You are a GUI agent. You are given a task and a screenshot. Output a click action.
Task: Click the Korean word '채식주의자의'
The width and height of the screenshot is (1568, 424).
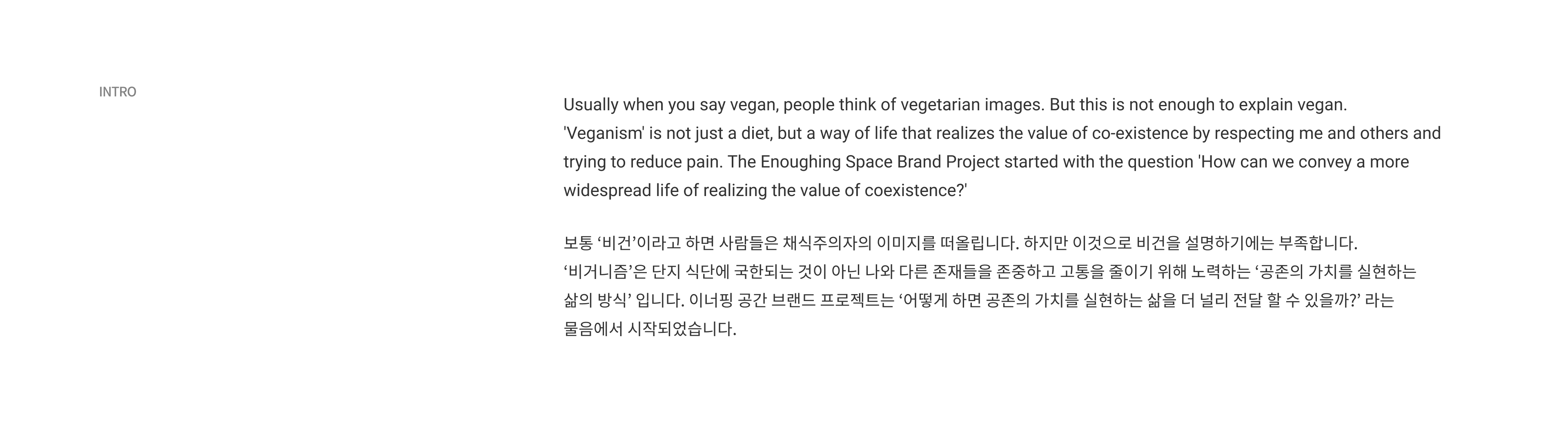pos(827,243)
